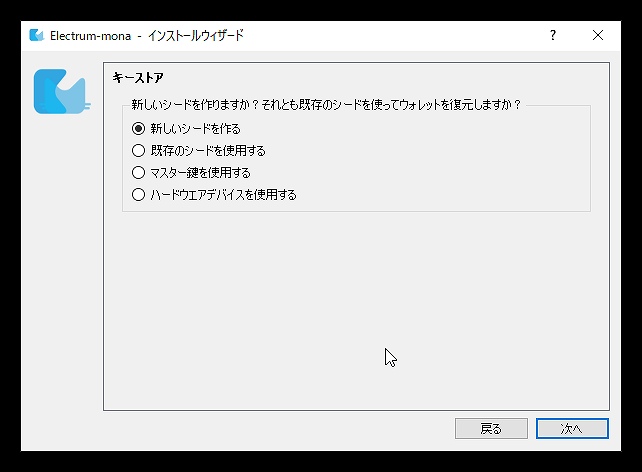
Task: Click the large Electrum-mona logo
Action: (61, 91)
